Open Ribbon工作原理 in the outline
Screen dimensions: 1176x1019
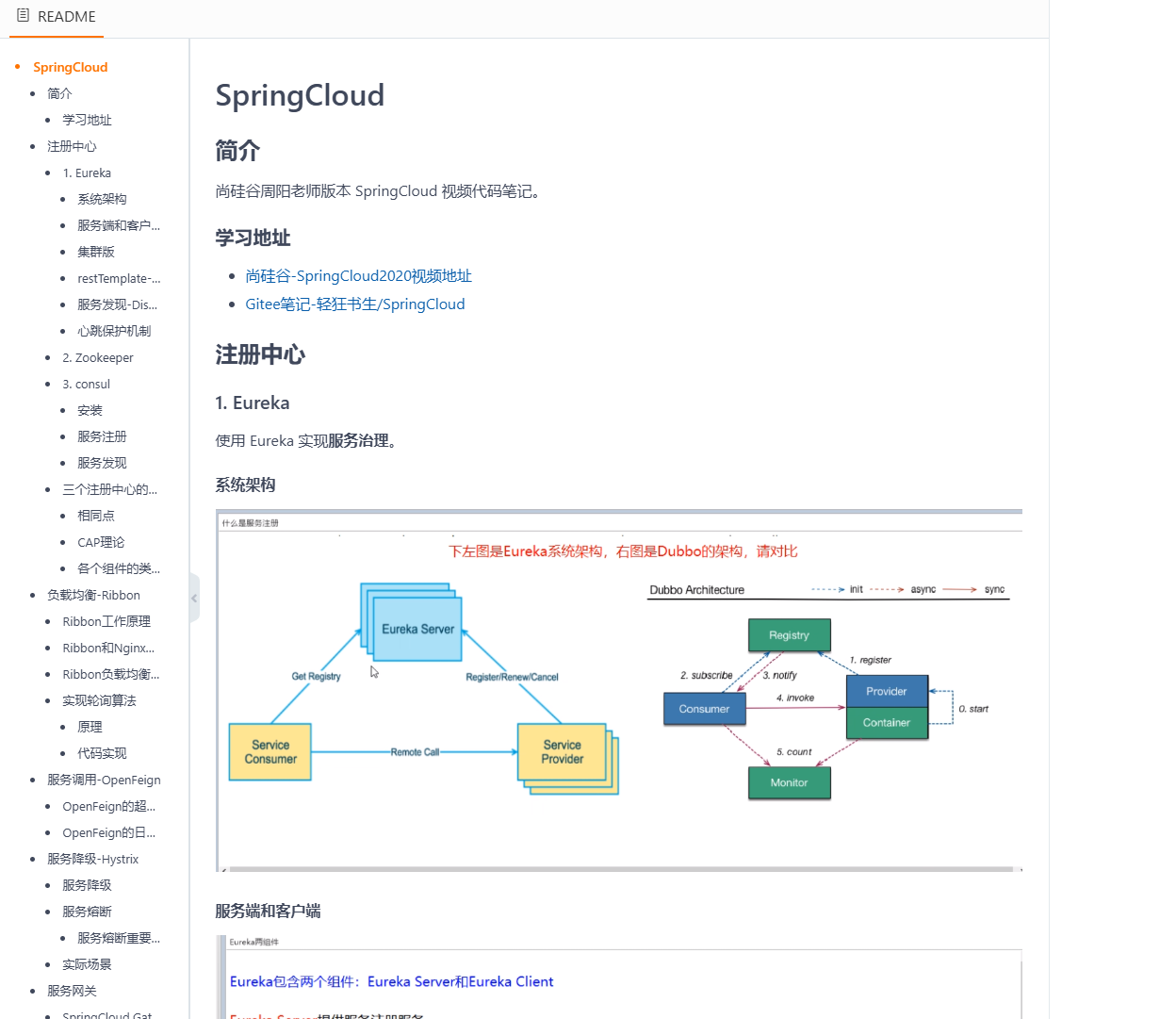click(106, 621)
